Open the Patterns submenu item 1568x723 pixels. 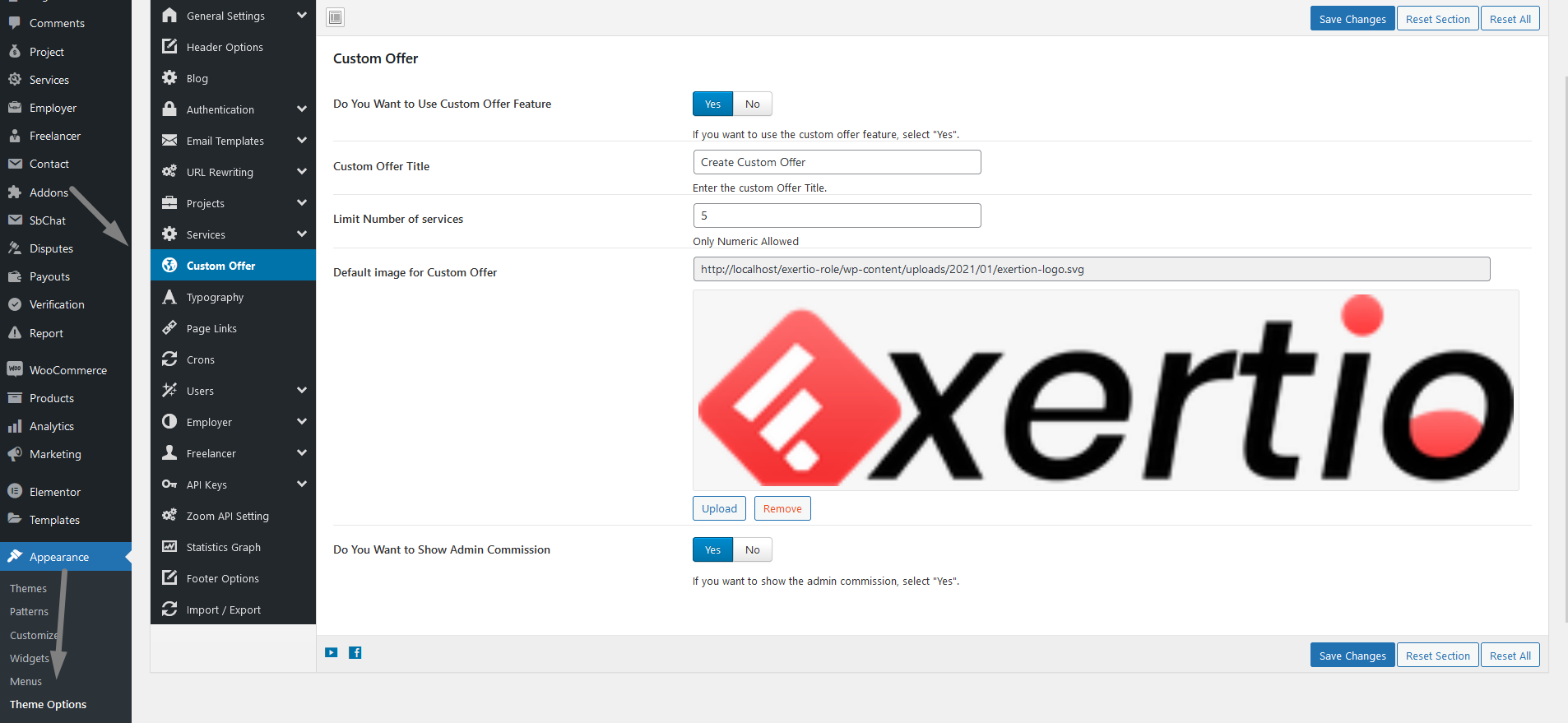pos(29,612)
